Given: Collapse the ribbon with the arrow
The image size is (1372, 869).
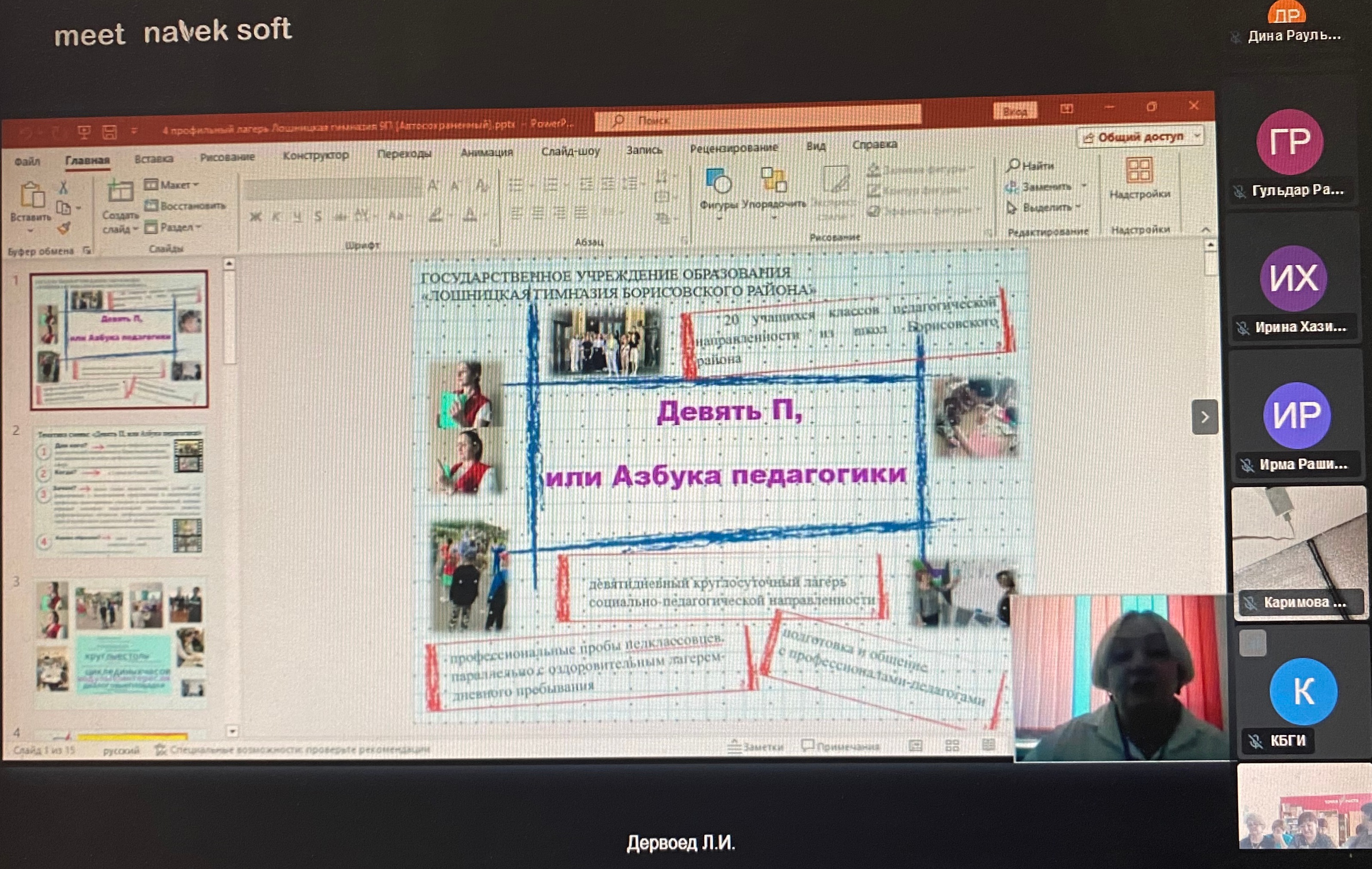Looking at the screenshot, I should (1206, 230).
